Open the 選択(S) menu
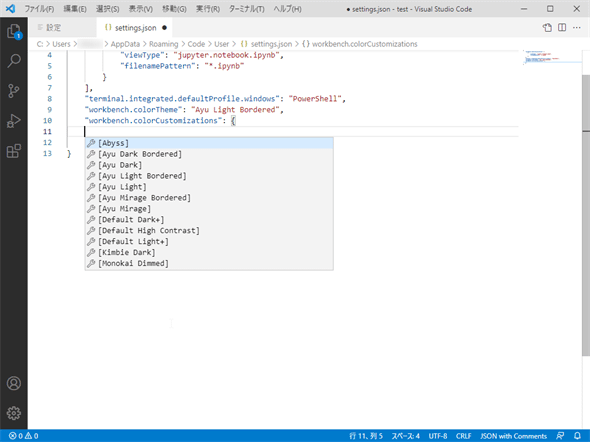The width and height of the screenshot is (590, 442). point(107,9)
